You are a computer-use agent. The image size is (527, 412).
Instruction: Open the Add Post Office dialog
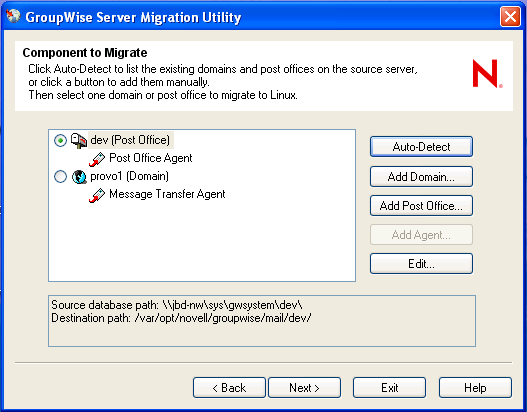tap(421, 205)
